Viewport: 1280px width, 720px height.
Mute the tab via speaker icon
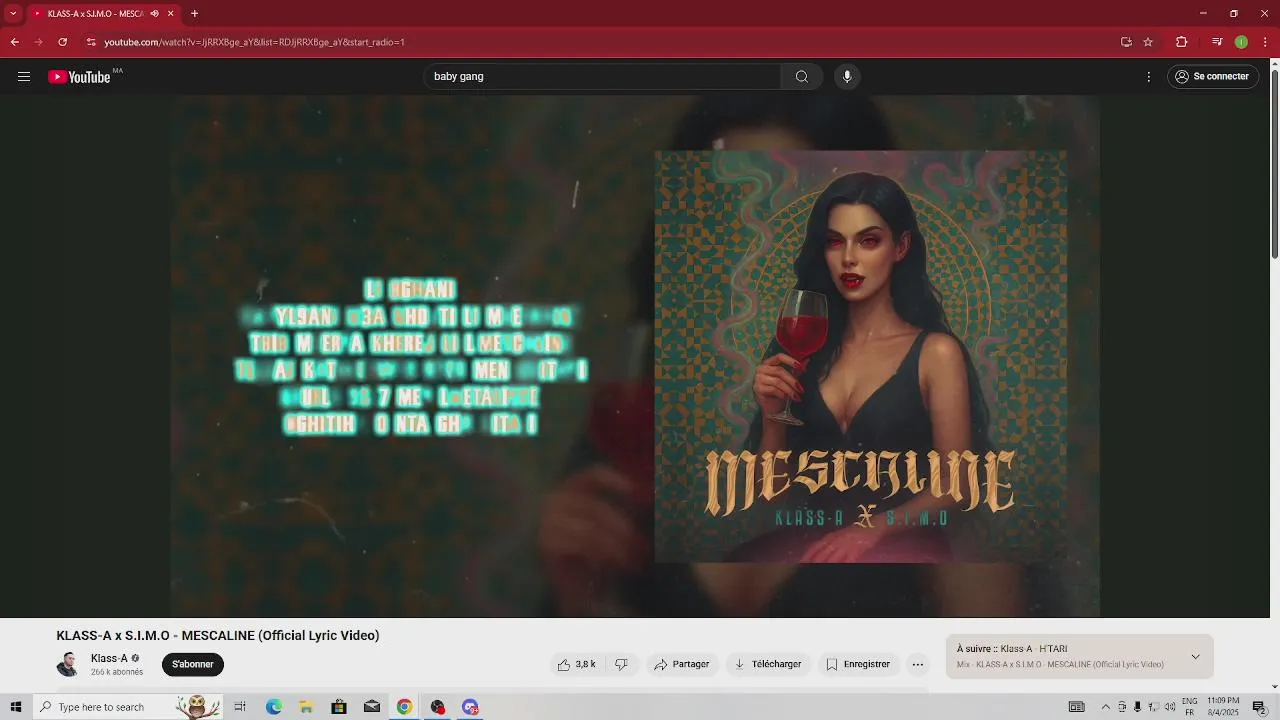pos(154,14)
